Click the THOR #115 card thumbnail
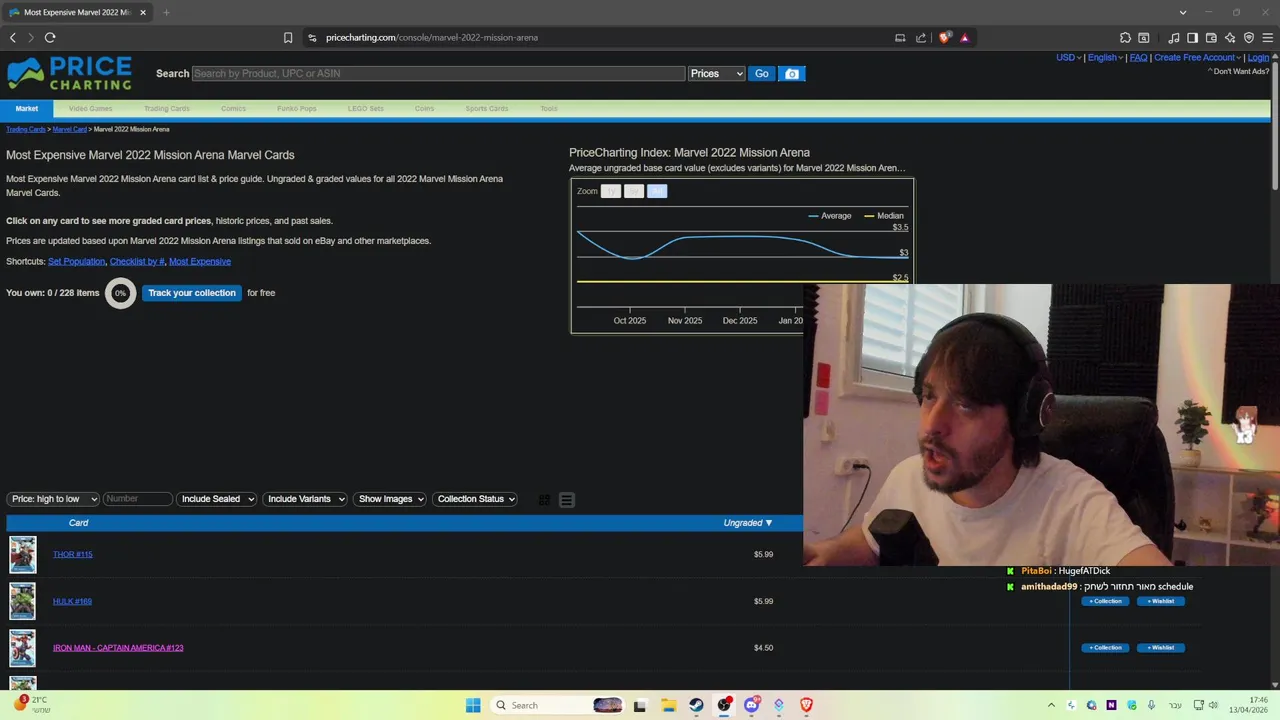 point(23,555)
